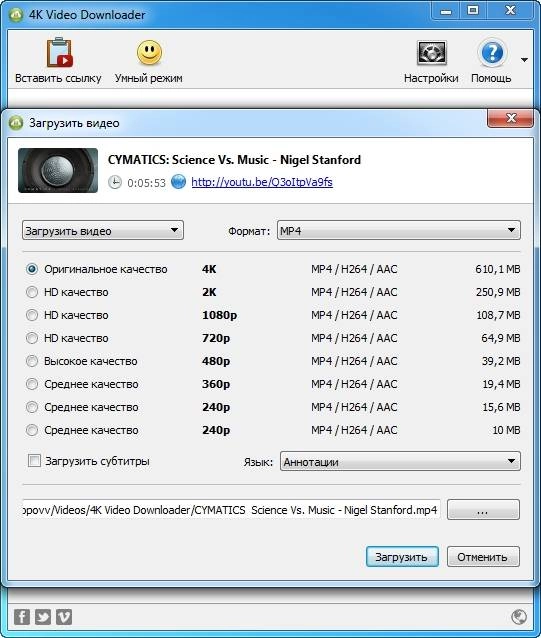Maximize the 4K Video Downloader window
The image size is (541, 638).
[x=473, y=11]
